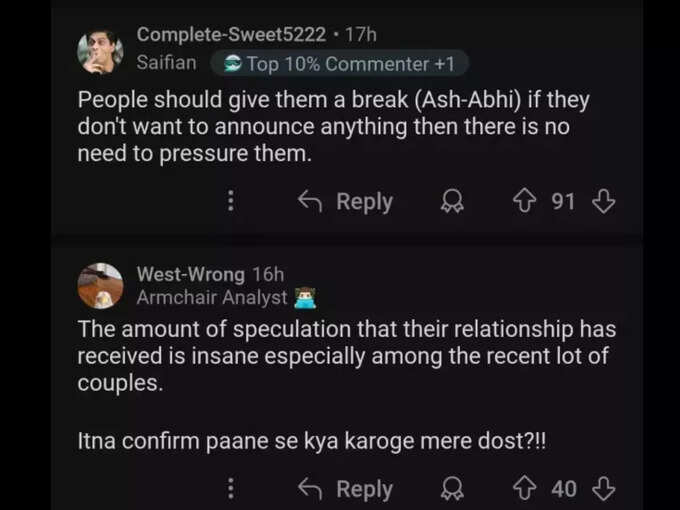Click the Top 10% Commenter badge
This screenshot has height=510, width=680.
(339, 63)
